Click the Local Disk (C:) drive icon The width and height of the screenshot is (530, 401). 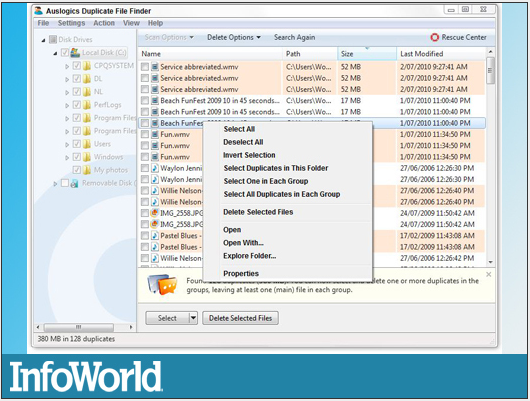[75, 52]
